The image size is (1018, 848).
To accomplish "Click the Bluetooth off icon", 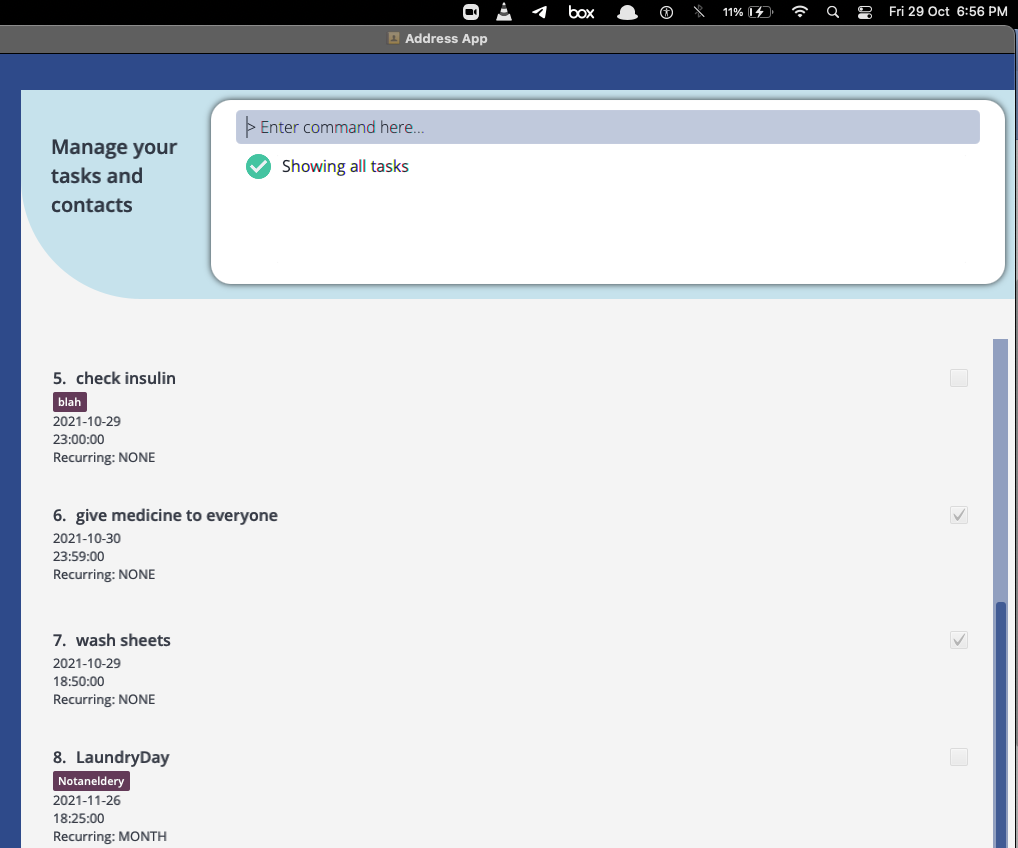I will click(x=699, y=12).
